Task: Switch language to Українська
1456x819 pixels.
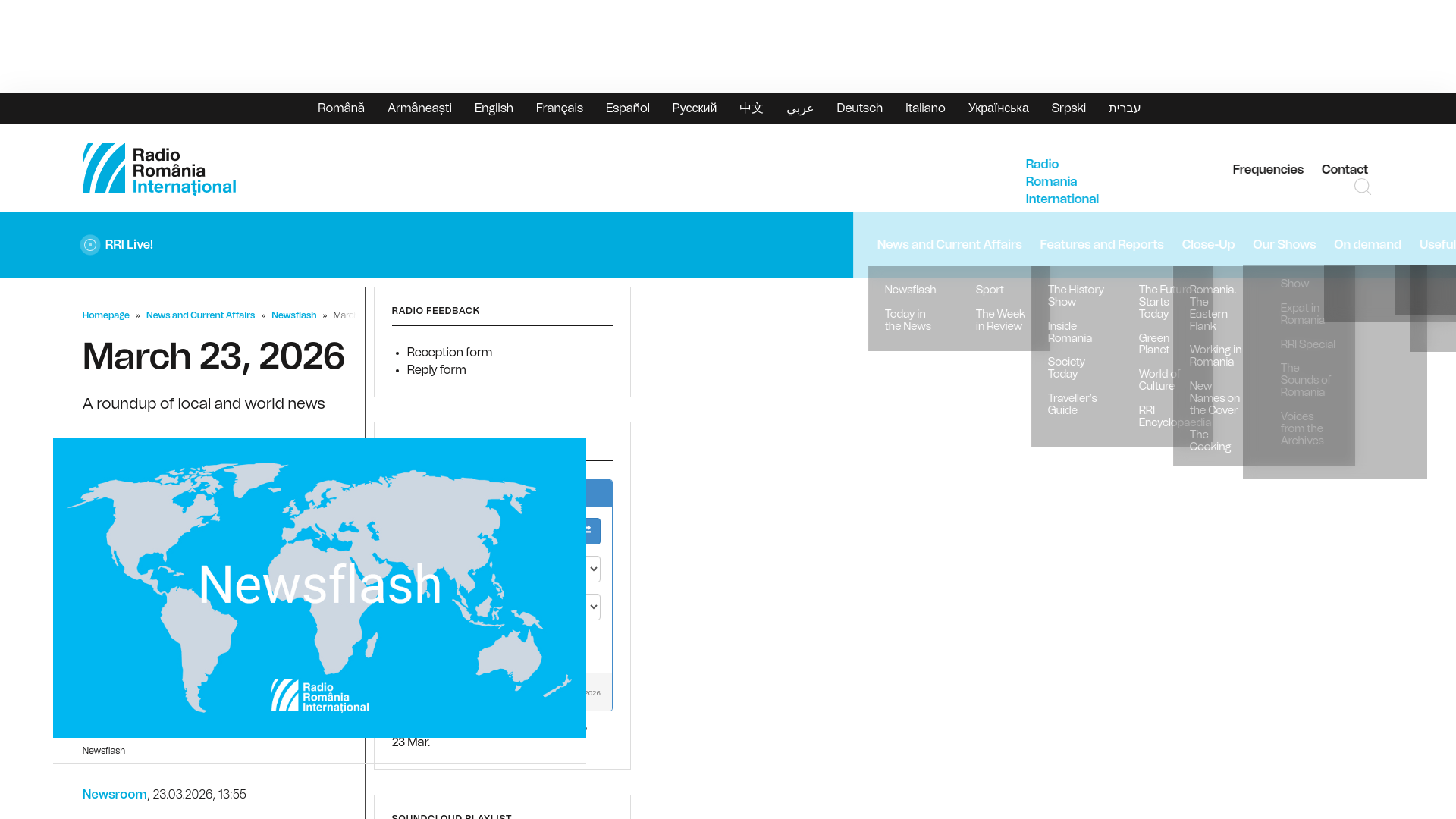Action: (x=999, y=108)
